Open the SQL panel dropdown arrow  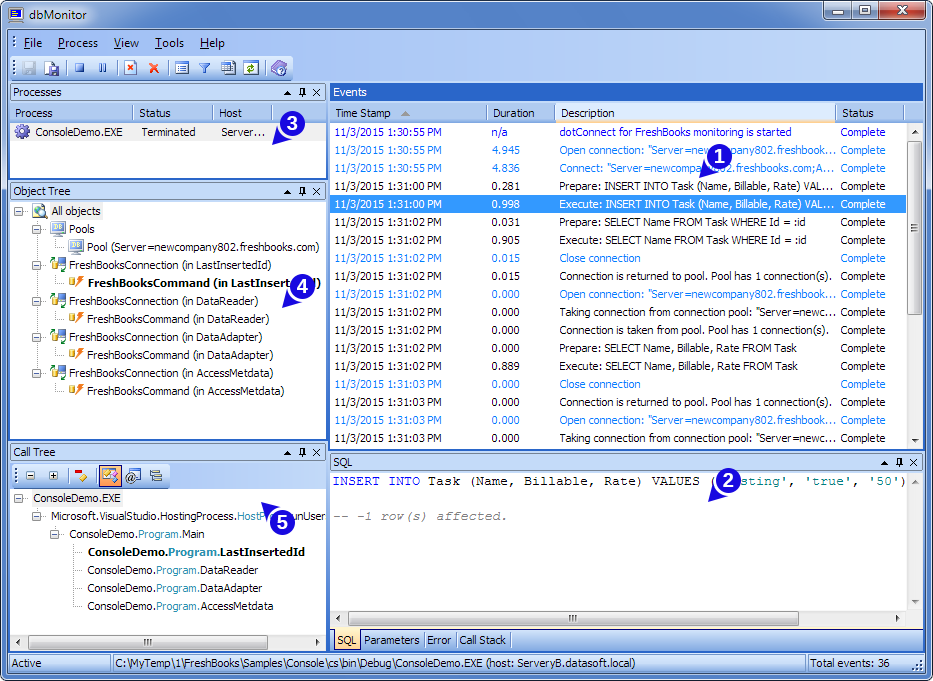(884, 463)
